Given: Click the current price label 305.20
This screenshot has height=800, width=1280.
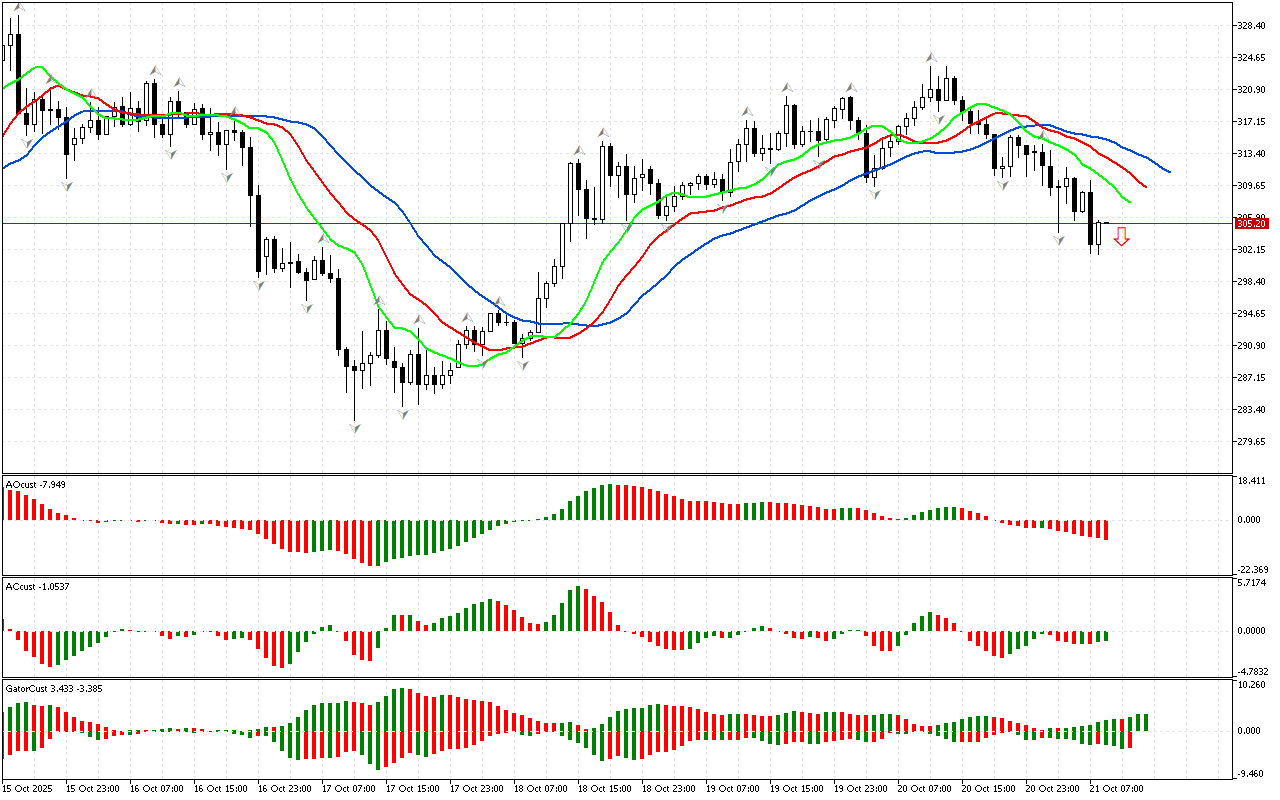Looking at the screenshot, I should coord(1250,223).
